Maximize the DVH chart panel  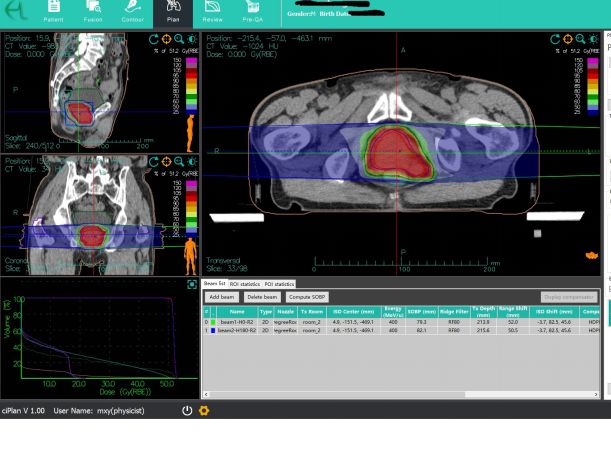click(192, 285)
